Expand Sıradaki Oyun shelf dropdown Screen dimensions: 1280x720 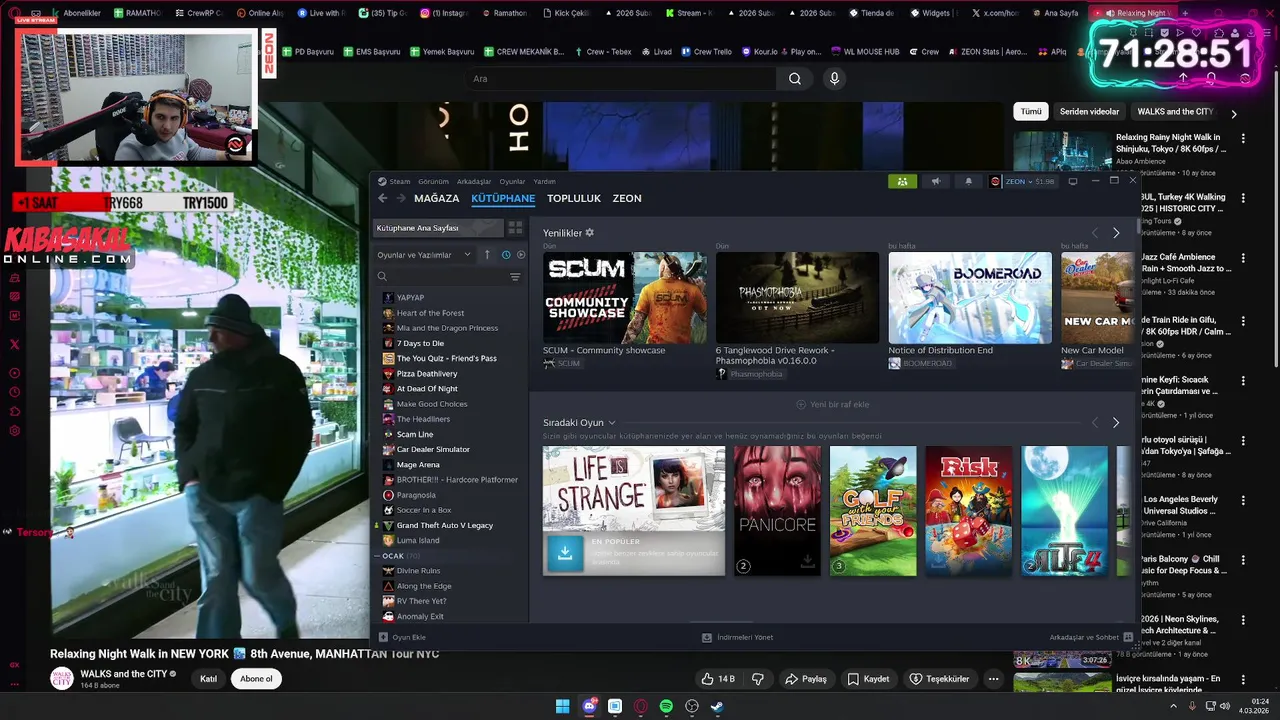(x=612, y=423)
